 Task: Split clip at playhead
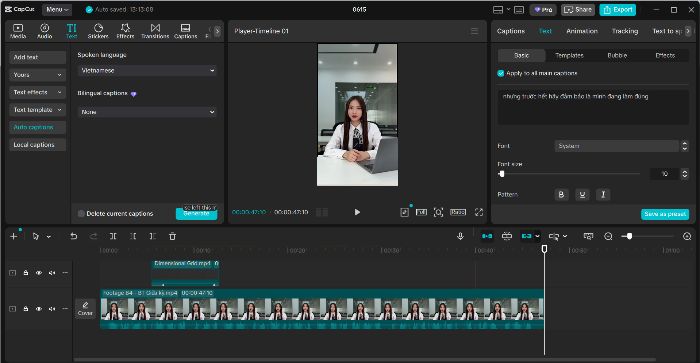[x=113, y=236]
